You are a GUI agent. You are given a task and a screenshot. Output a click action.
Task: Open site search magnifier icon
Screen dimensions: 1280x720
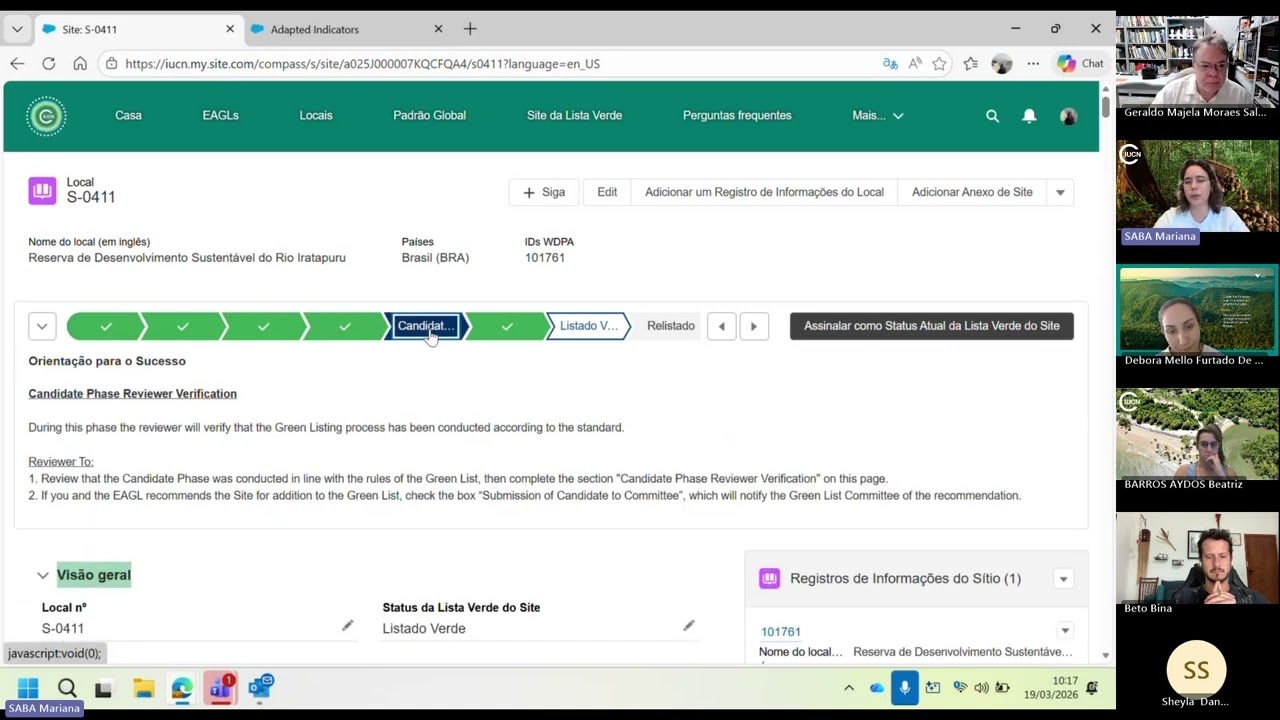click(992, 116)
